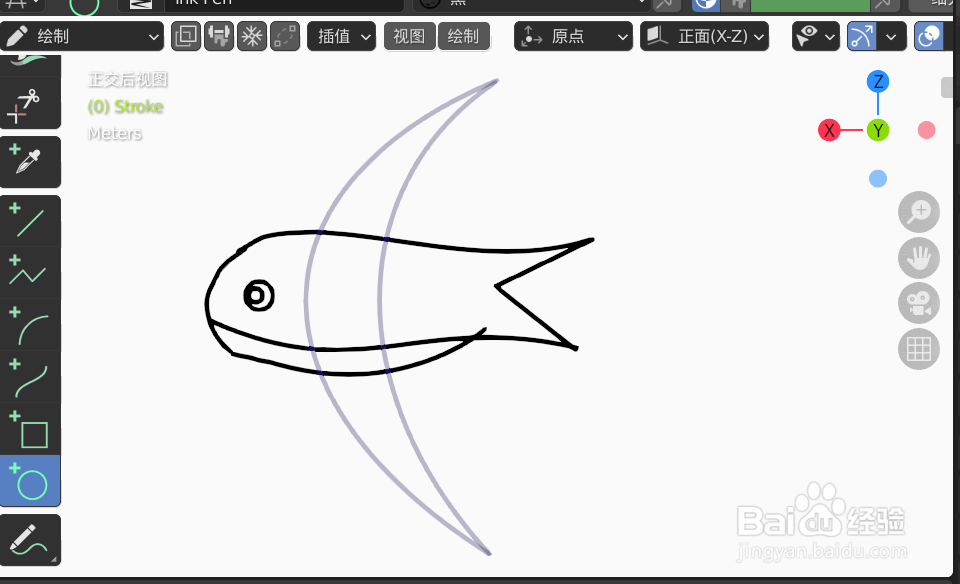This screenshot has width=960, height=584.
Task: Open the 原点 stroke placement dropdown
Action: [x=573, y=36]
